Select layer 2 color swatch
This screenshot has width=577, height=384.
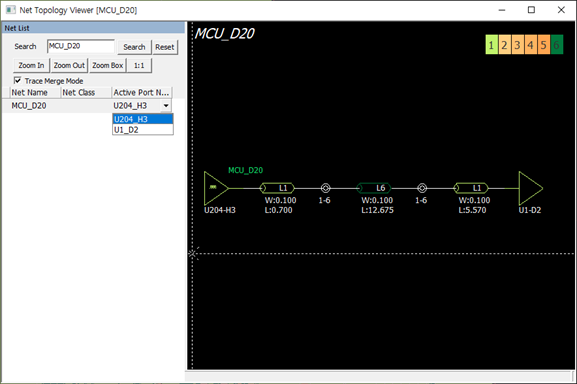tap(505, 45)
